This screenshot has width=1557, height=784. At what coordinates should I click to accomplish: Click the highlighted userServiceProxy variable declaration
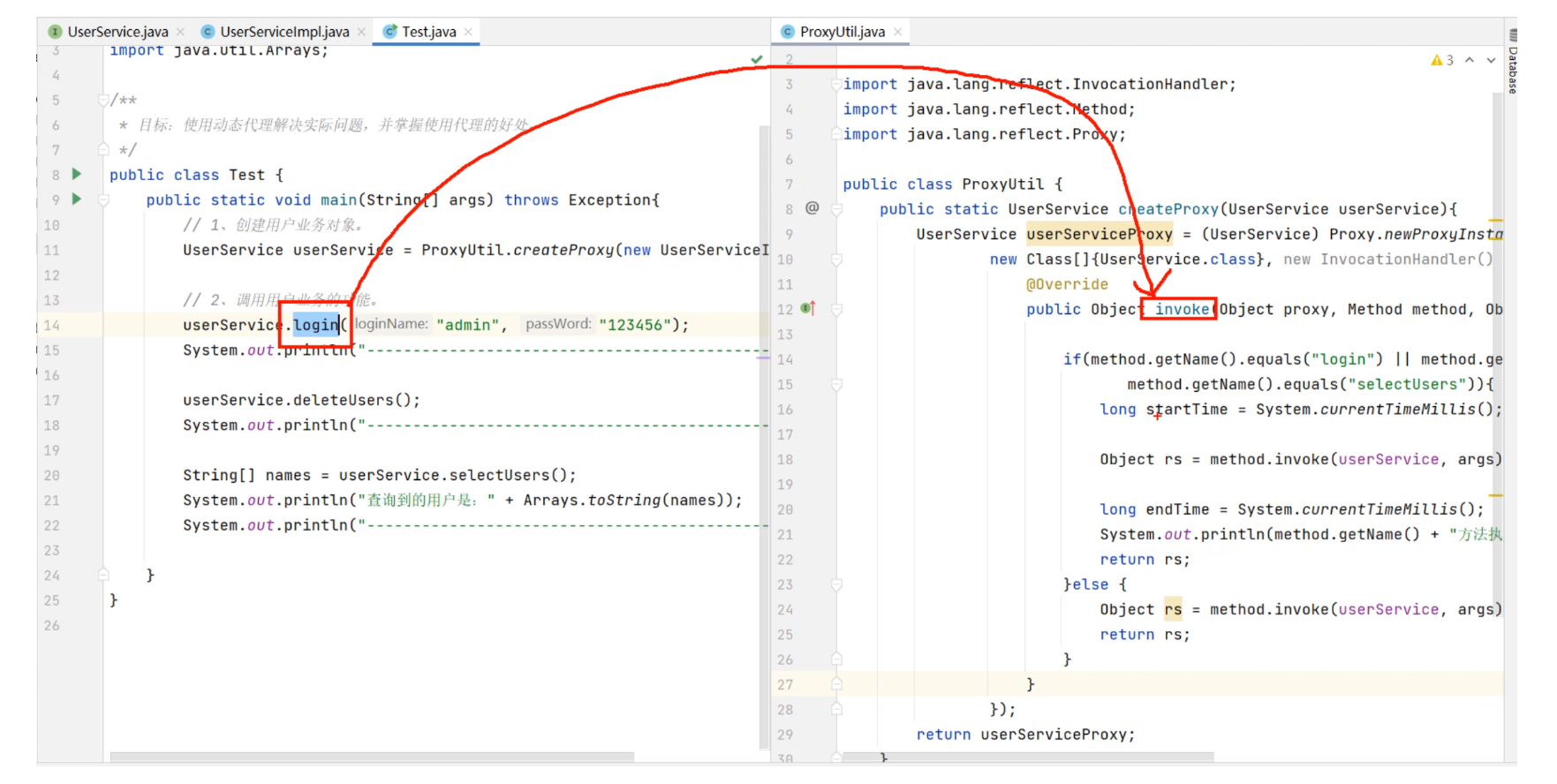click(1100, 234)
